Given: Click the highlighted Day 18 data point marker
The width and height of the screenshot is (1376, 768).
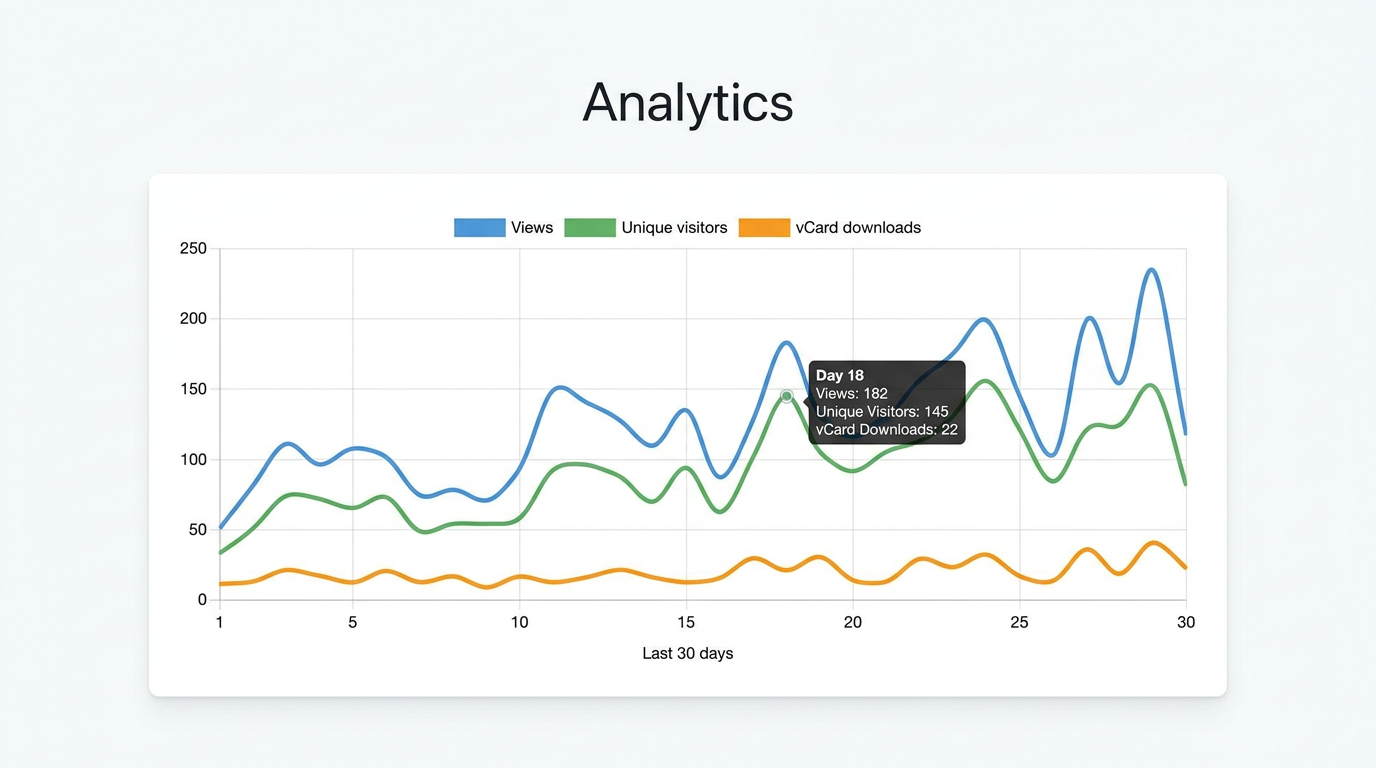Looking at the screenshot, I should click(x=787, y=397).
